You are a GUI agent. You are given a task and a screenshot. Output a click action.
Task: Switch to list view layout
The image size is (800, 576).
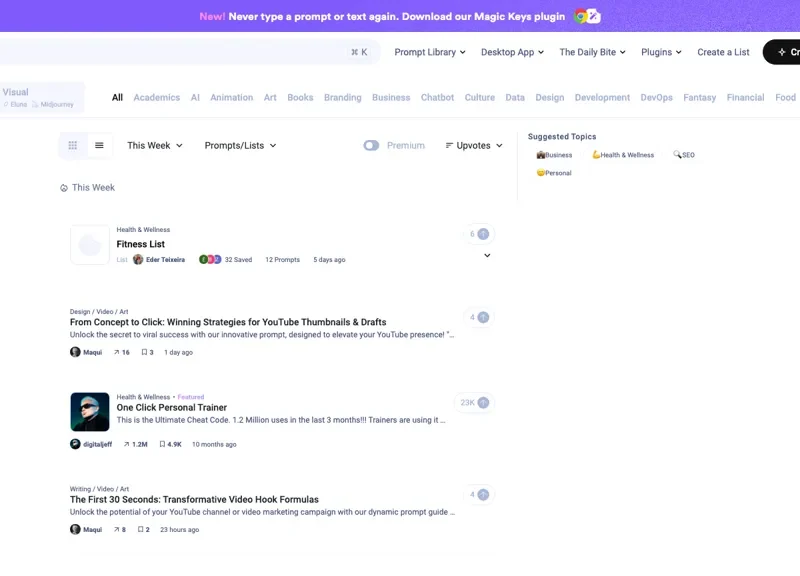click(99, 146)
